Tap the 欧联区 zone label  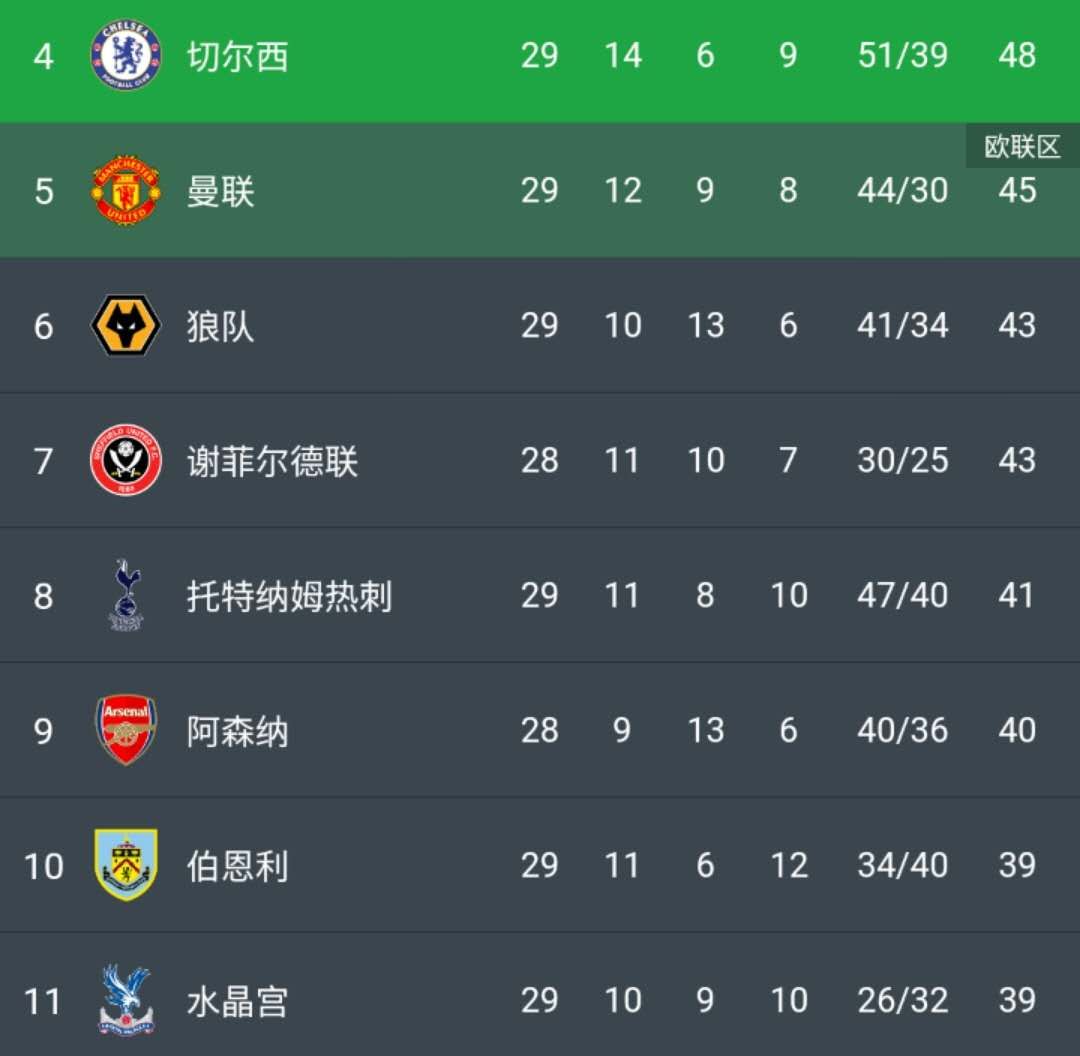click(1022, 146)
